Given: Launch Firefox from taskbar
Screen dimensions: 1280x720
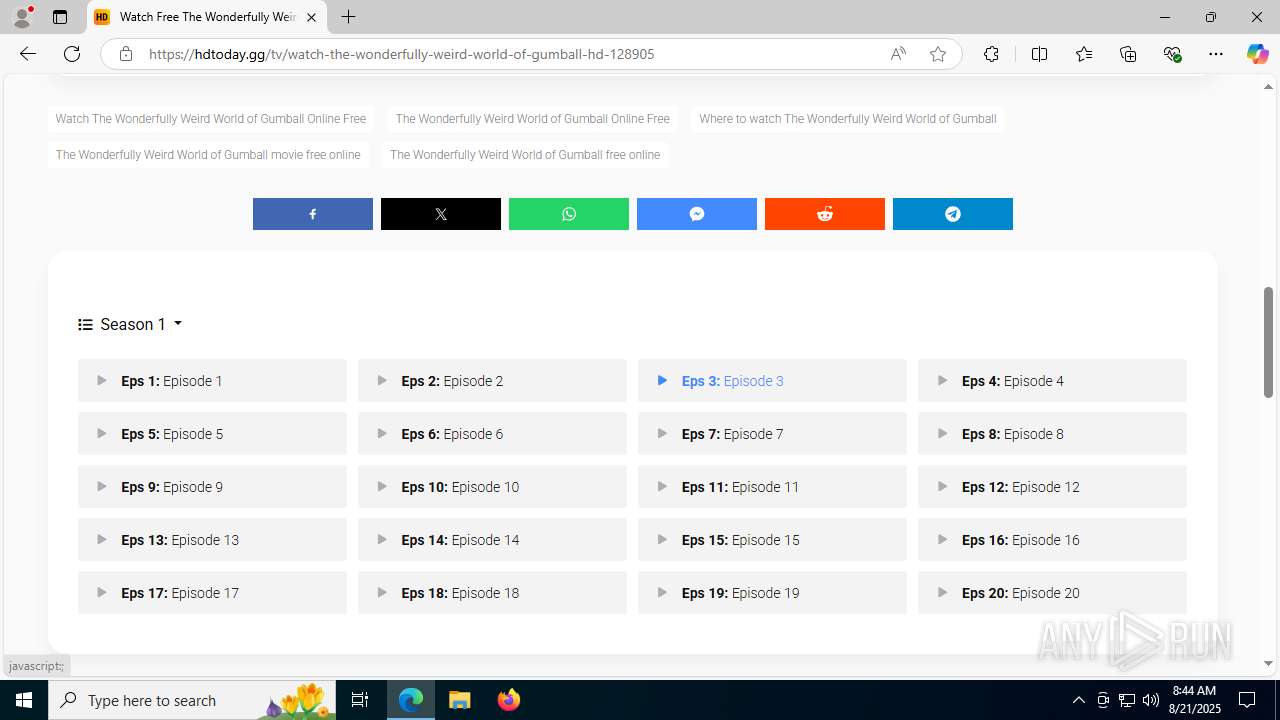Looking at the screenshot, I should [509, 700].
